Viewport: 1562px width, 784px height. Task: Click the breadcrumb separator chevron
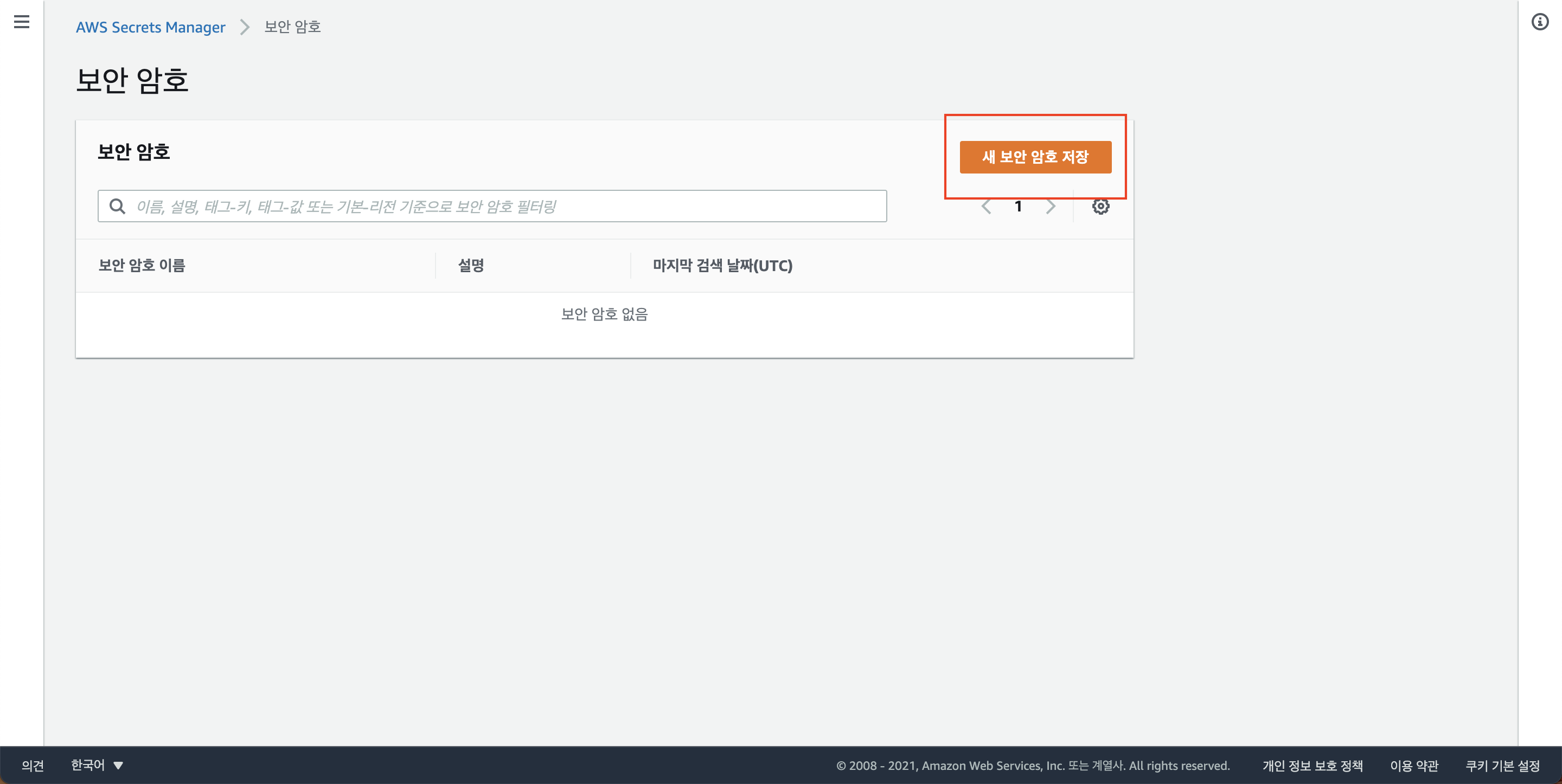[x=245, y=27]
